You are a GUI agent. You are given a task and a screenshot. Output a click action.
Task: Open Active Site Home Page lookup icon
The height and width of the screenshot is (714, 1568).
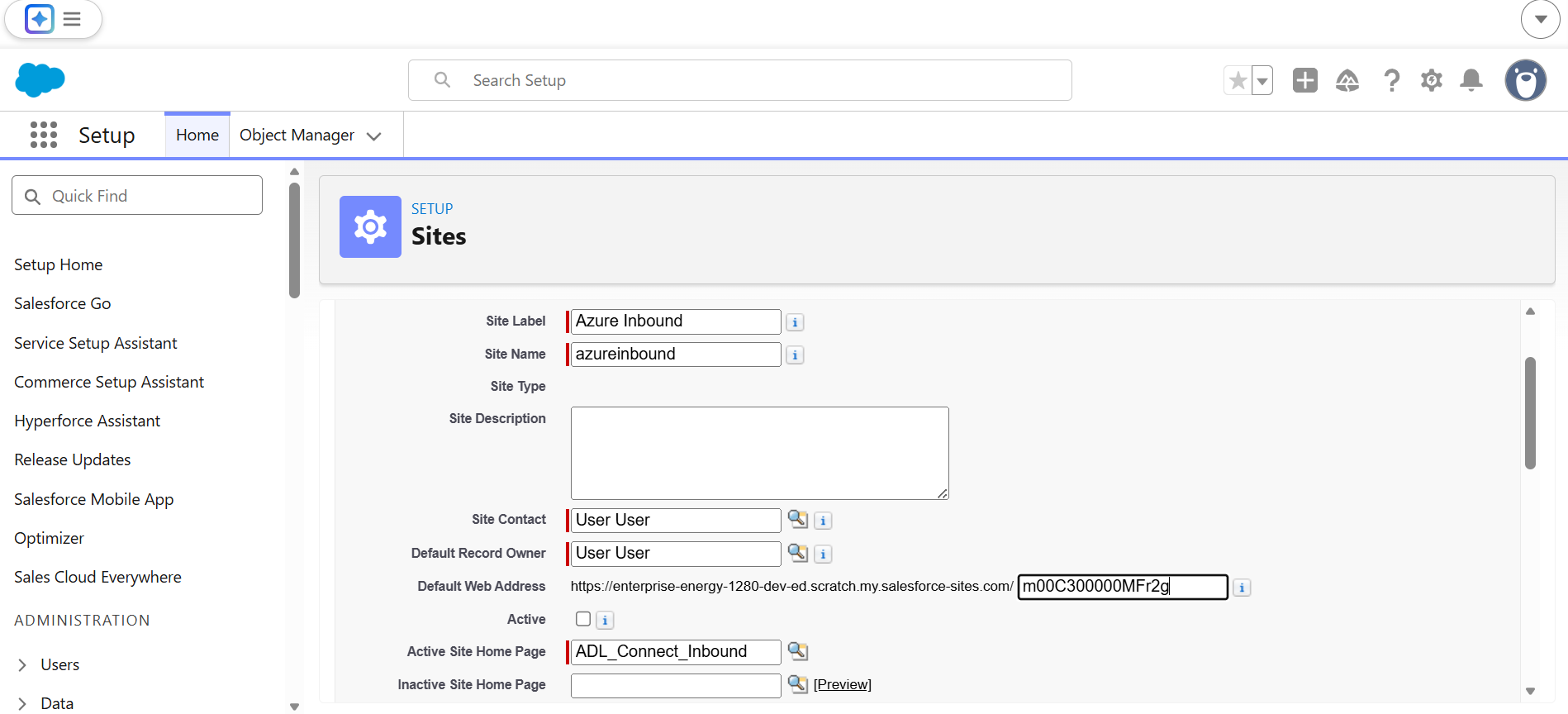[x=797, y=651]
